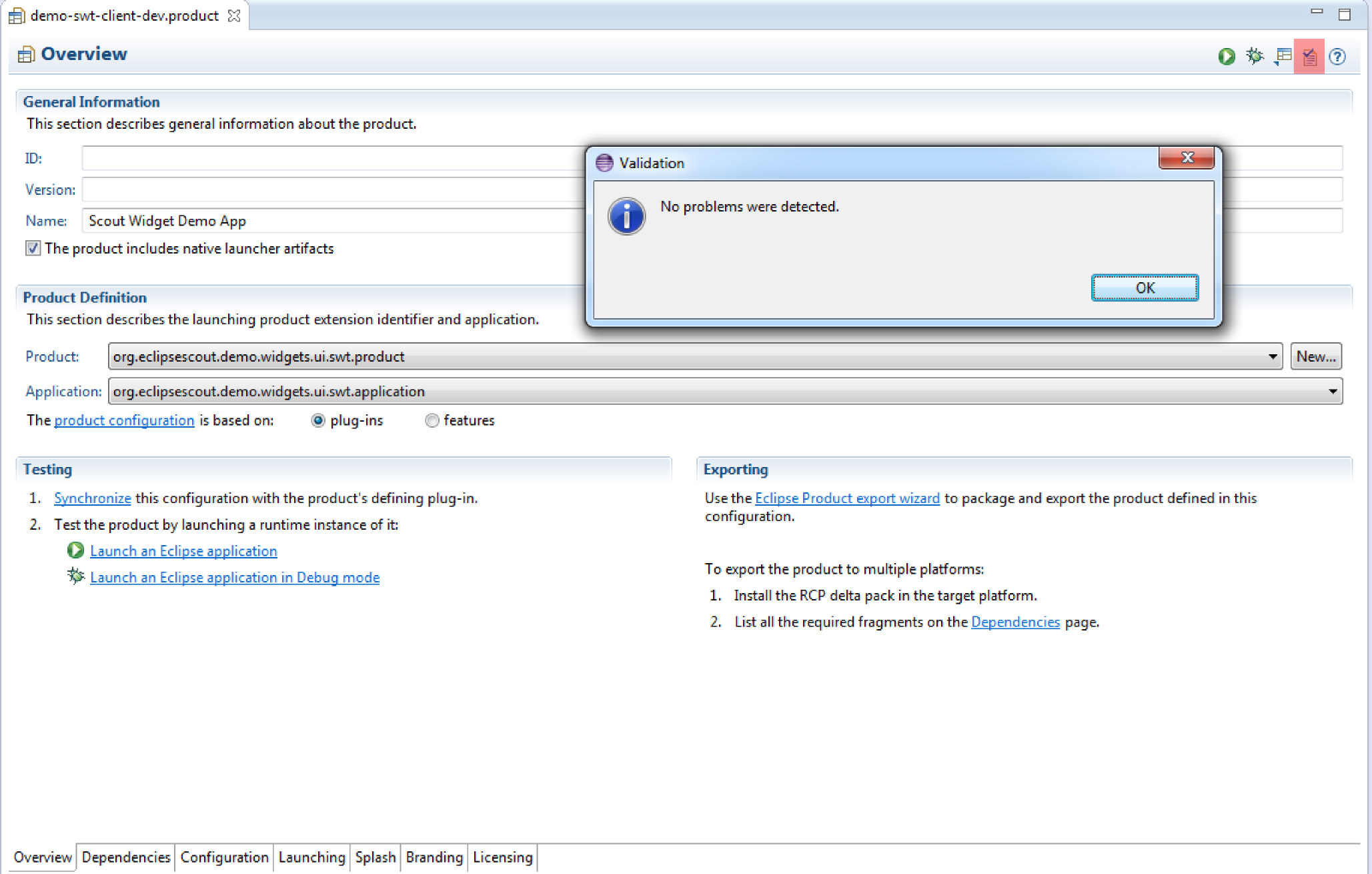Image resolution: width=1372 pixels, height=874 pixels.
Task: Click the green run icon beside Launch an Eclipse application
Action: pyautogui.click(x=75, y=550)
